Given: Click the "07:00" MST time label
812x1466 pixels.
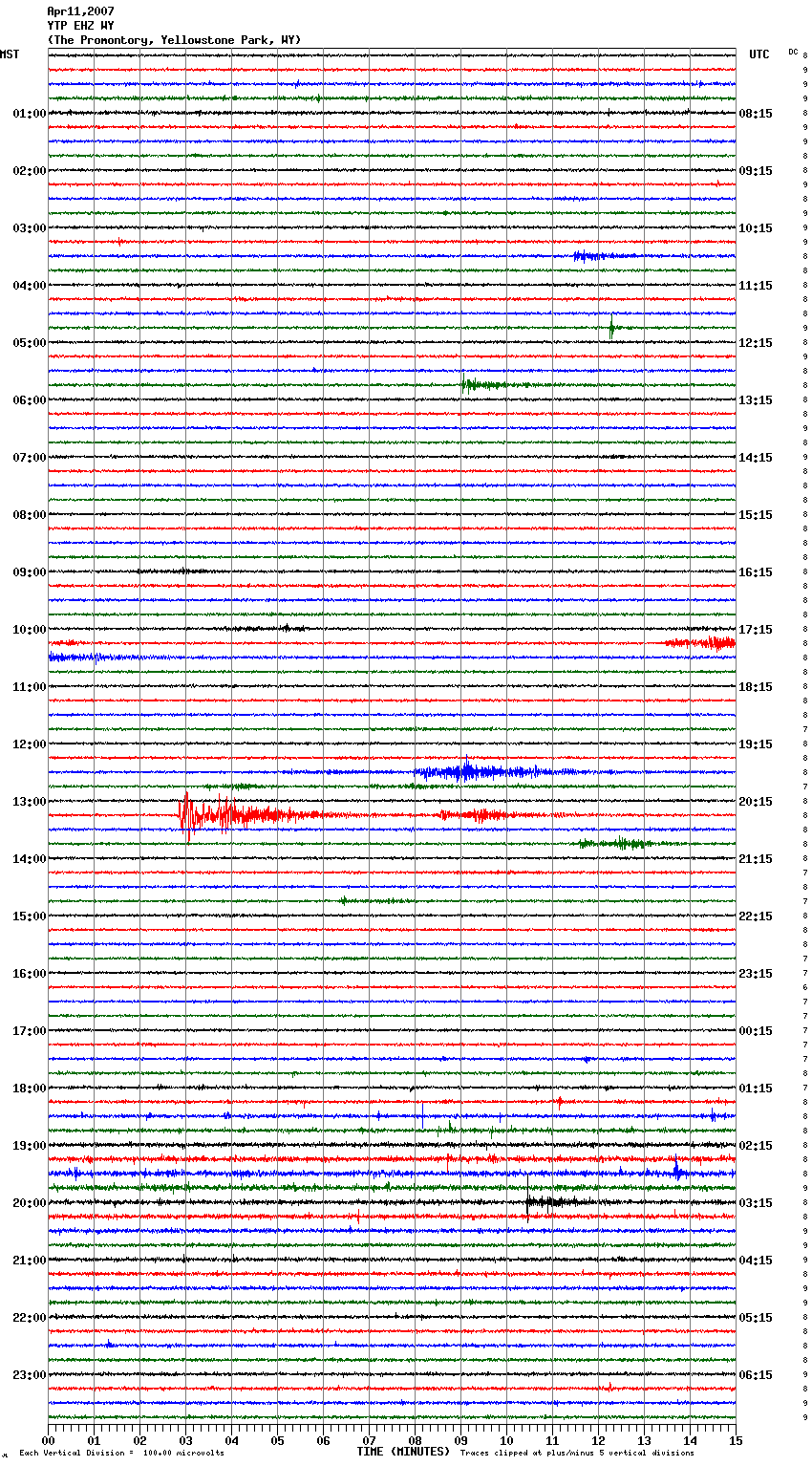Looking at the screenshot, I should (30, 458).
